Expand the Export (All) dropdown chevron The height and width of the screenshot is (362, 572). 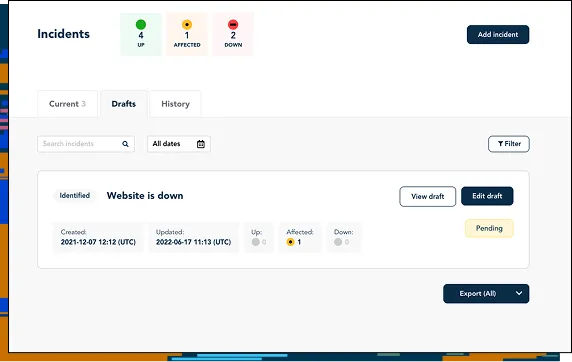(519, 293)
